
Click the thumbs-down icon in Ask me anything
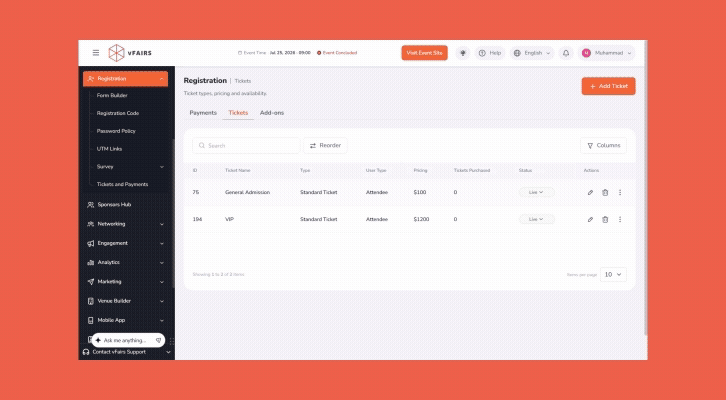(158, 340)
